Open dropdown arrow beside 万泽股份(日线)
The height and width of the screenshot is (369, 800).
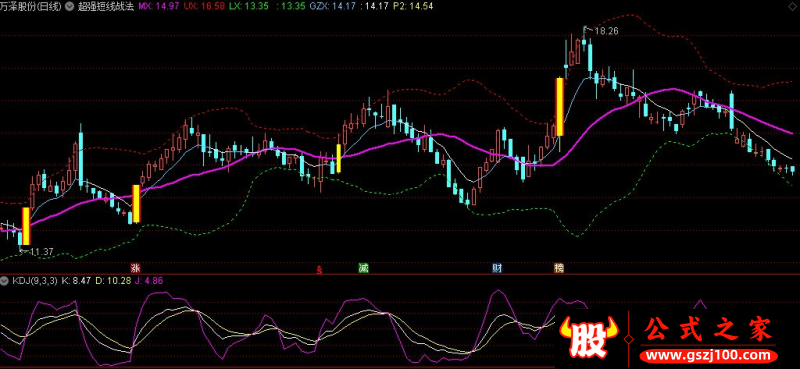[x=70, y=7]
